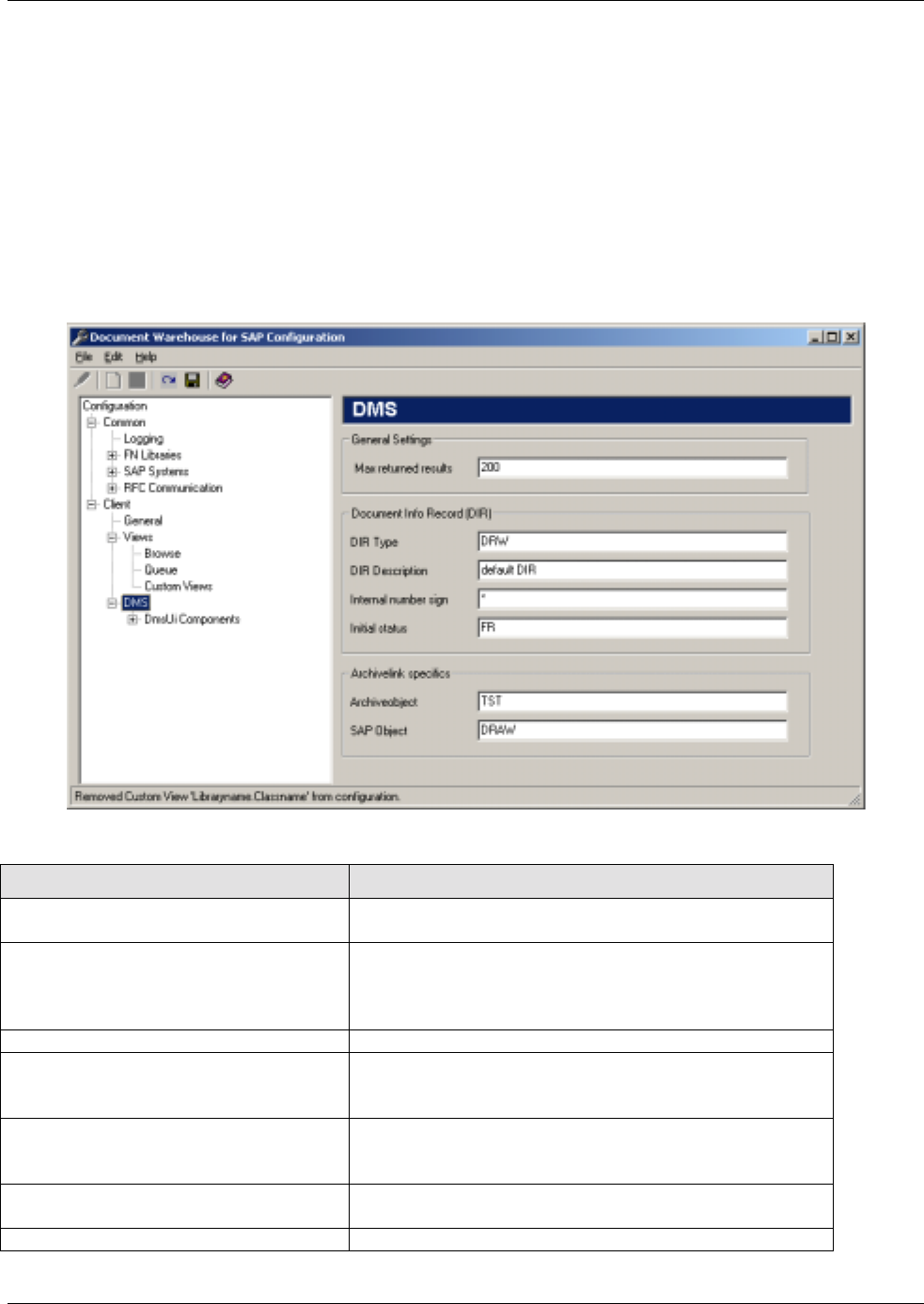The height and width of the screenshot is (1304, 924).
Task: Click the new blank page toolbar icon
Action: point(113,381)
